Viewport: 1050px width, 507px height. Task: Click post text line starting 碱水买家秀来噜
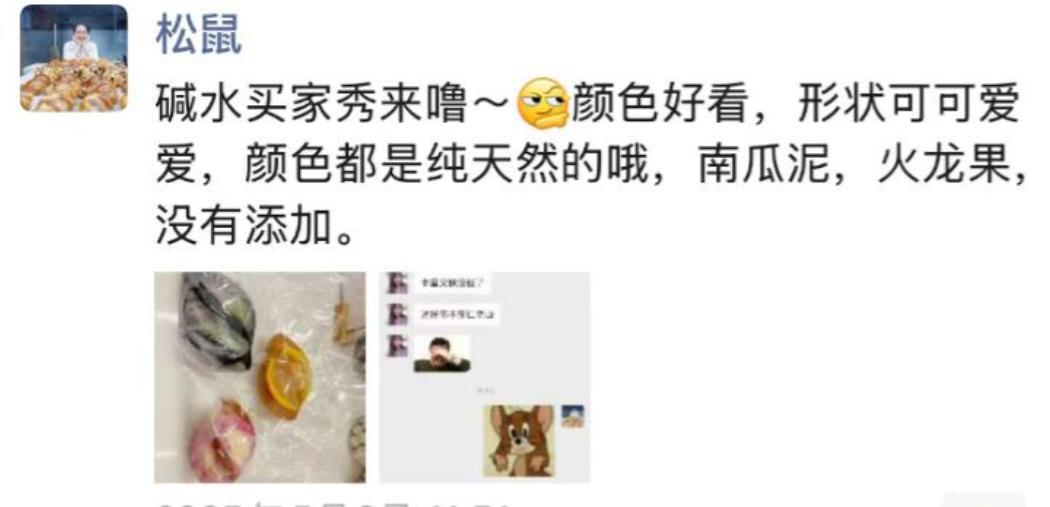(x=587, y=104)
